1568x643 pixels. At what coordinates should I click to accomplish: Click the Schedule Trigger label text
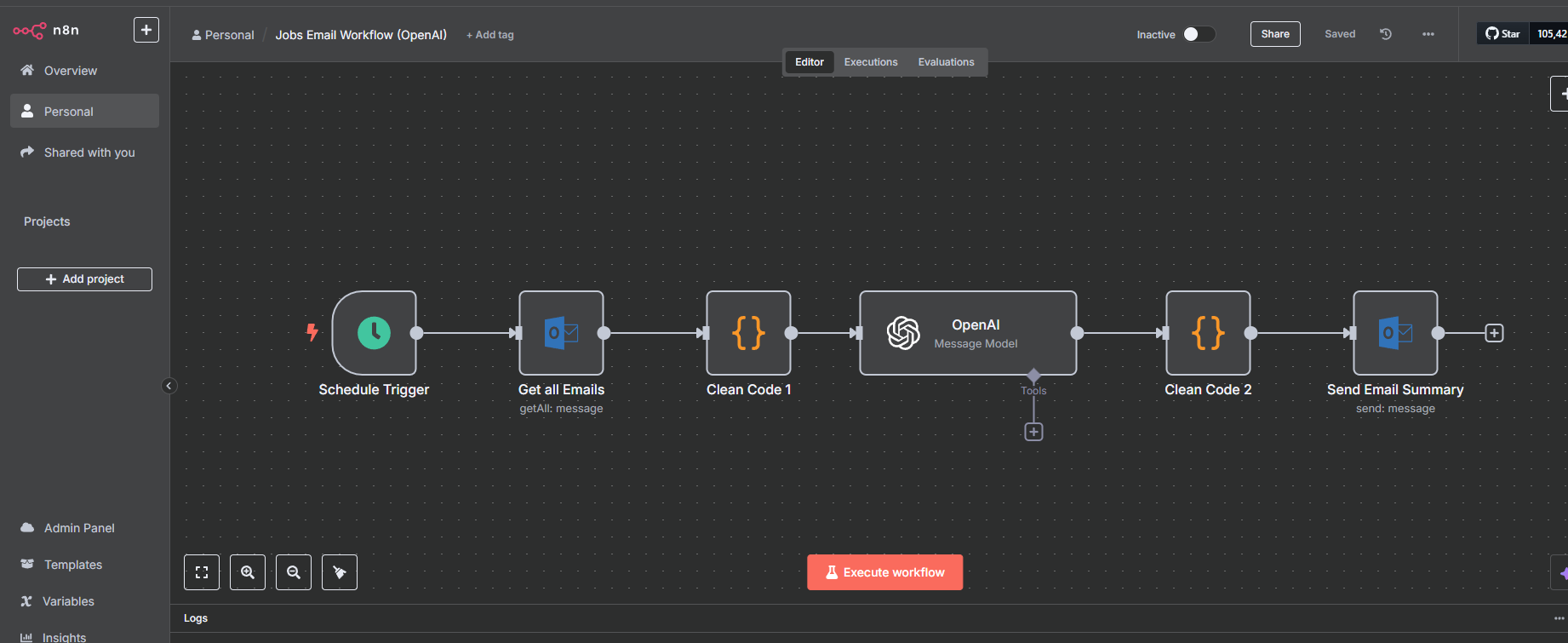[374, 389]
